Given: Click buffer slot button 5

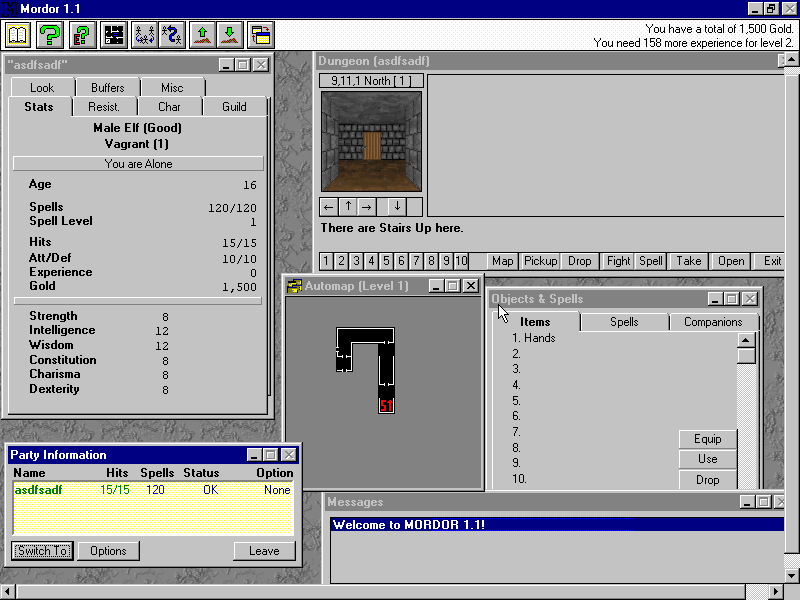Looking at the screenshot, I should tap(386, 261).
